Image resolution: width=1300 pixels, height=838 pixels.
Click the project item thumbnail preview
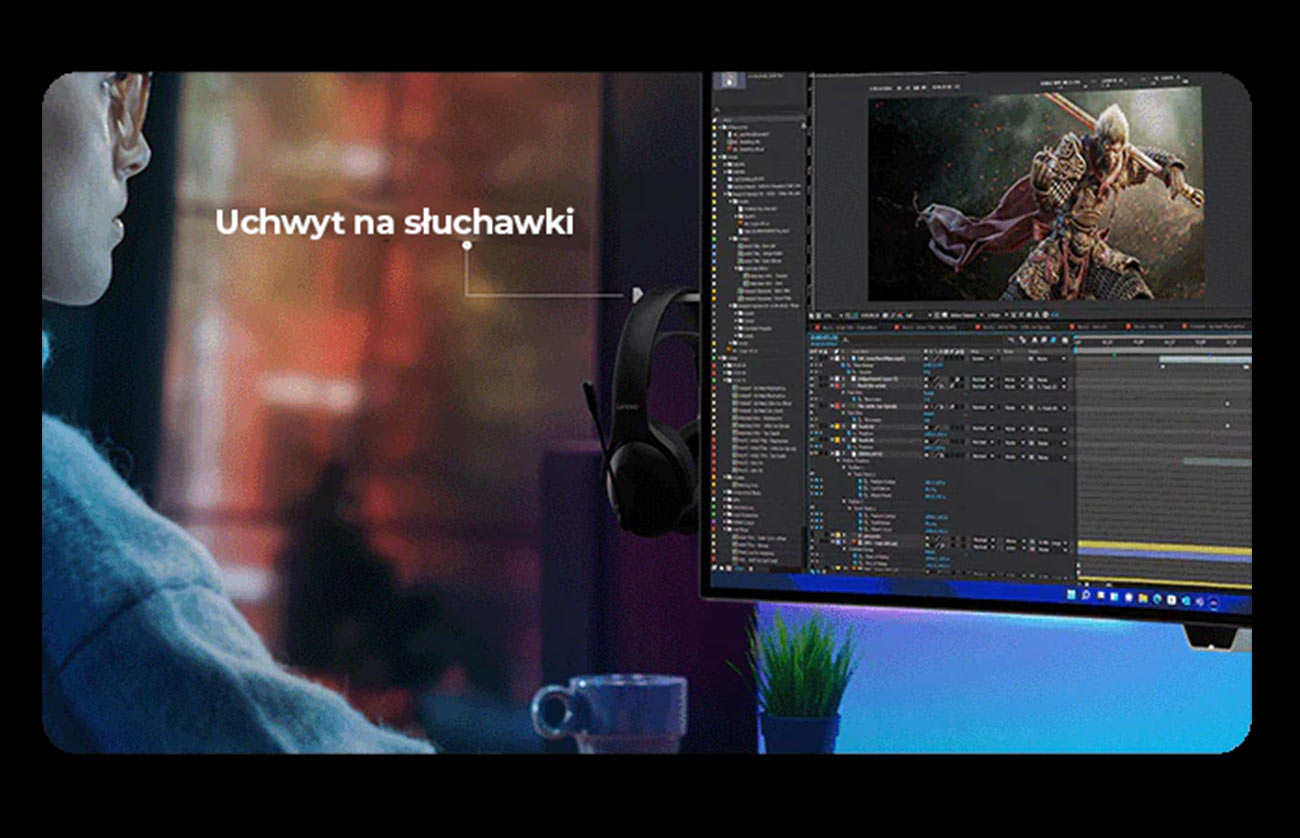[730, 82]
